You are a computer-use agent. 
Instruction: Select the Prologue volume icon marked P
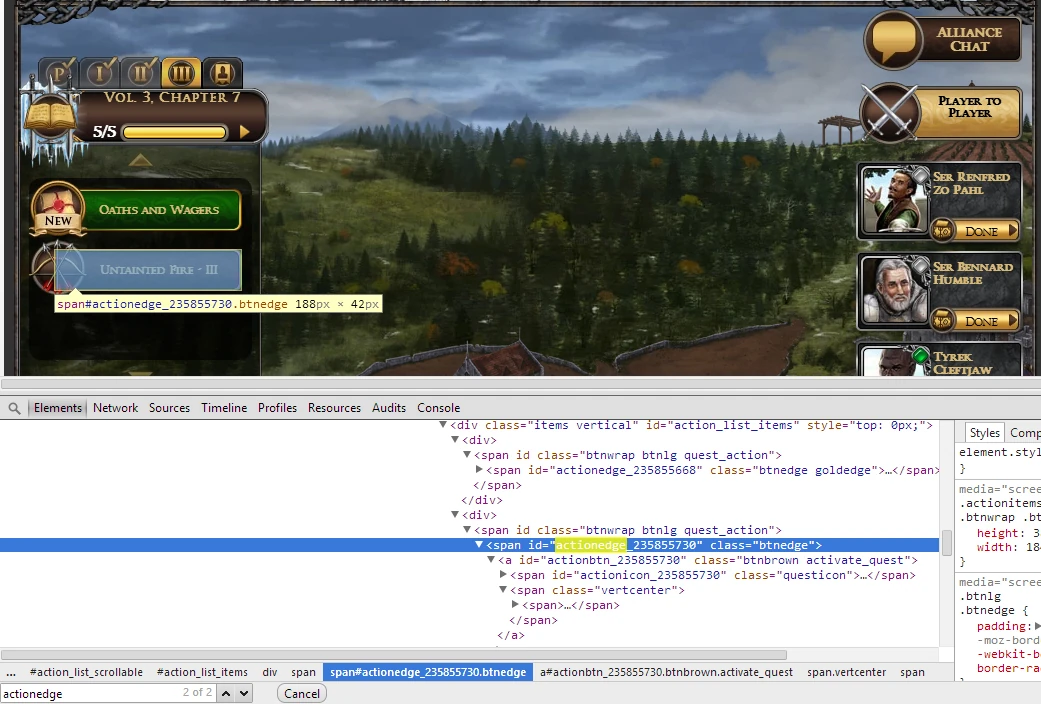(59, 73)
